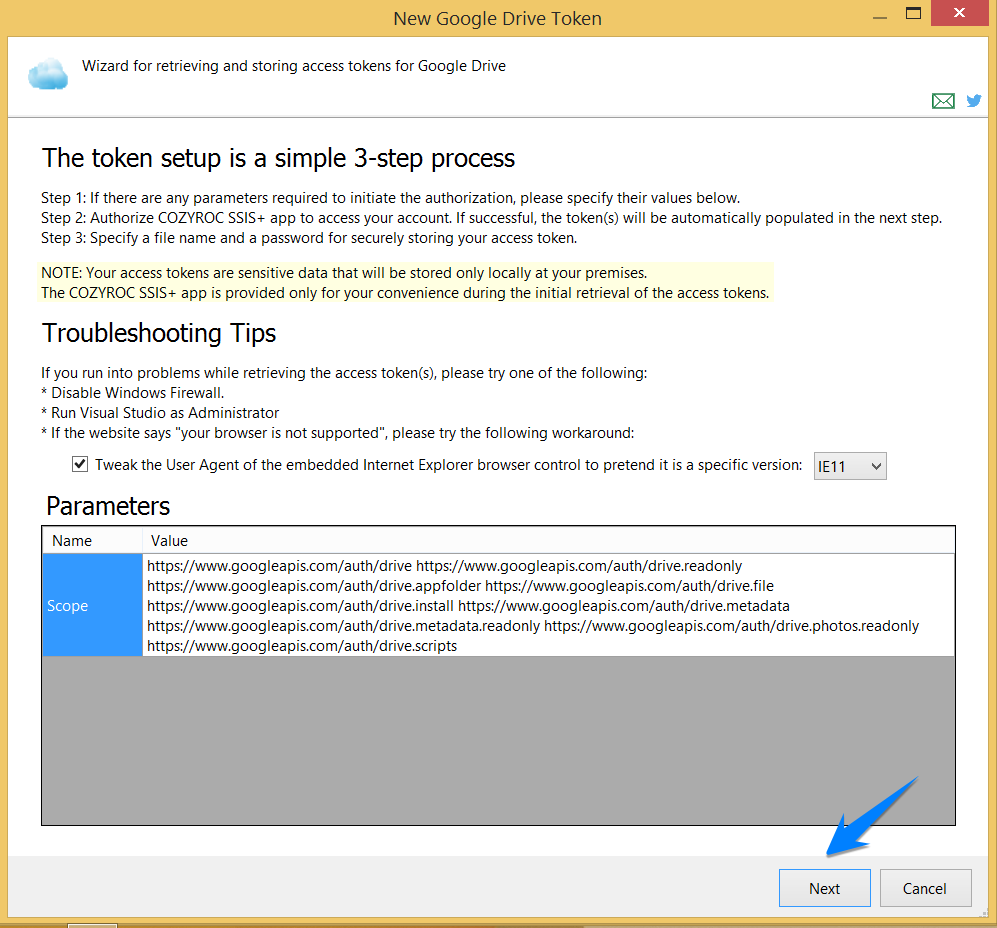This screenshot has height=928, width=997.
Task: Click the green envelope email icon
Action: (x=943, y=100)
